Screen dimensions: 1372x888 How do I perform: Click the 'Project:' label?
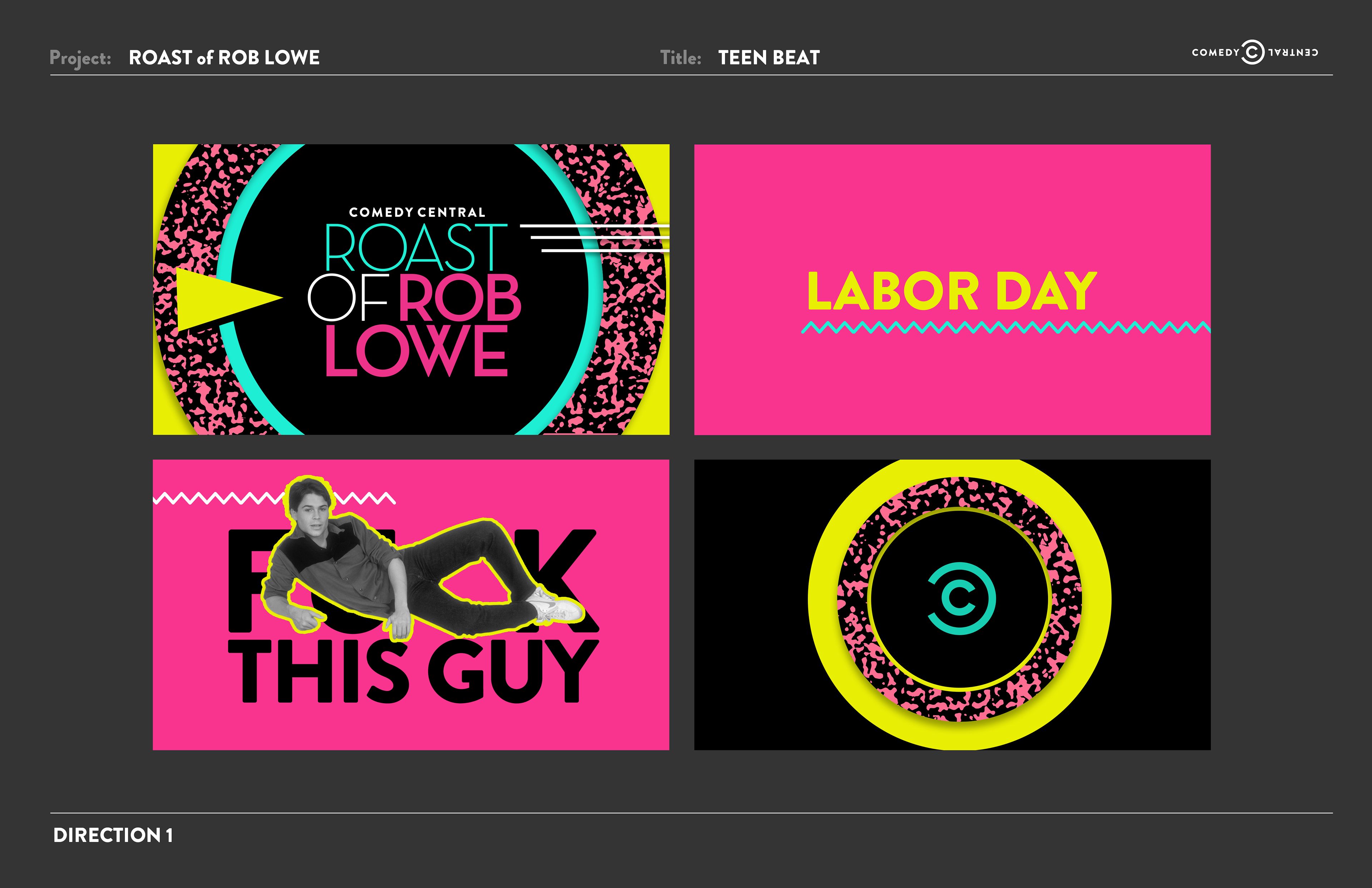[x=80, y=58]
